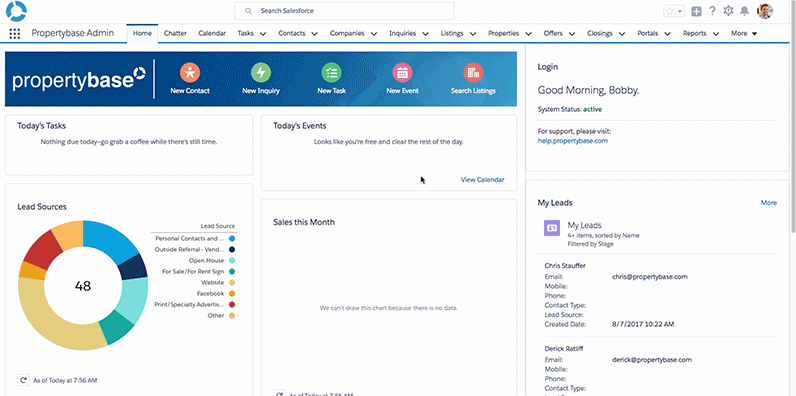Expand the Companies tab dropdown
796x396 pixels.
(x=374, y=34)
